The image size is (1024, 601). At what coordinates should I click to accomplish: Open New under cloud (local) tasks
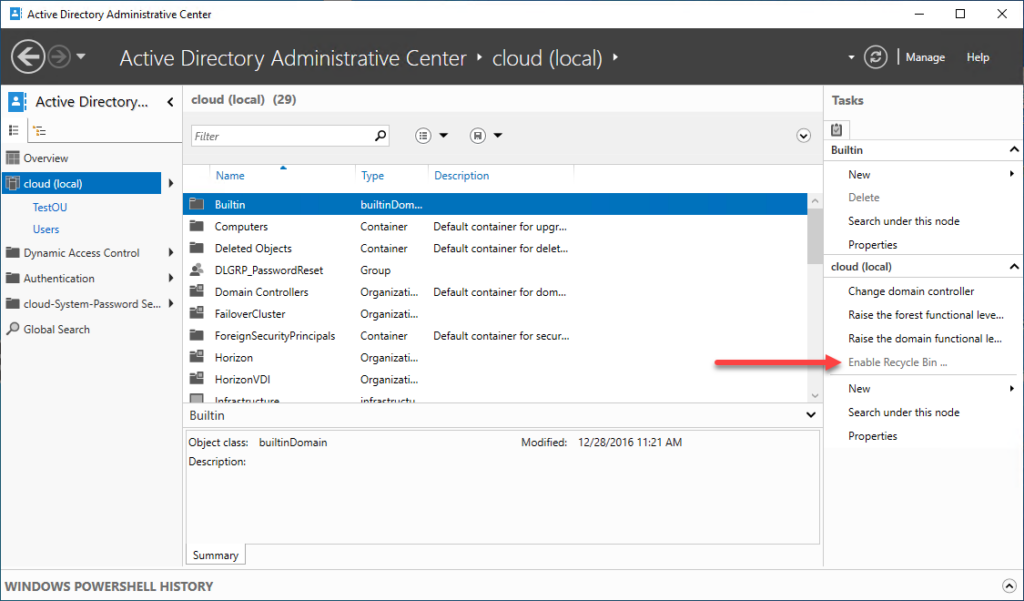point(859,389)
